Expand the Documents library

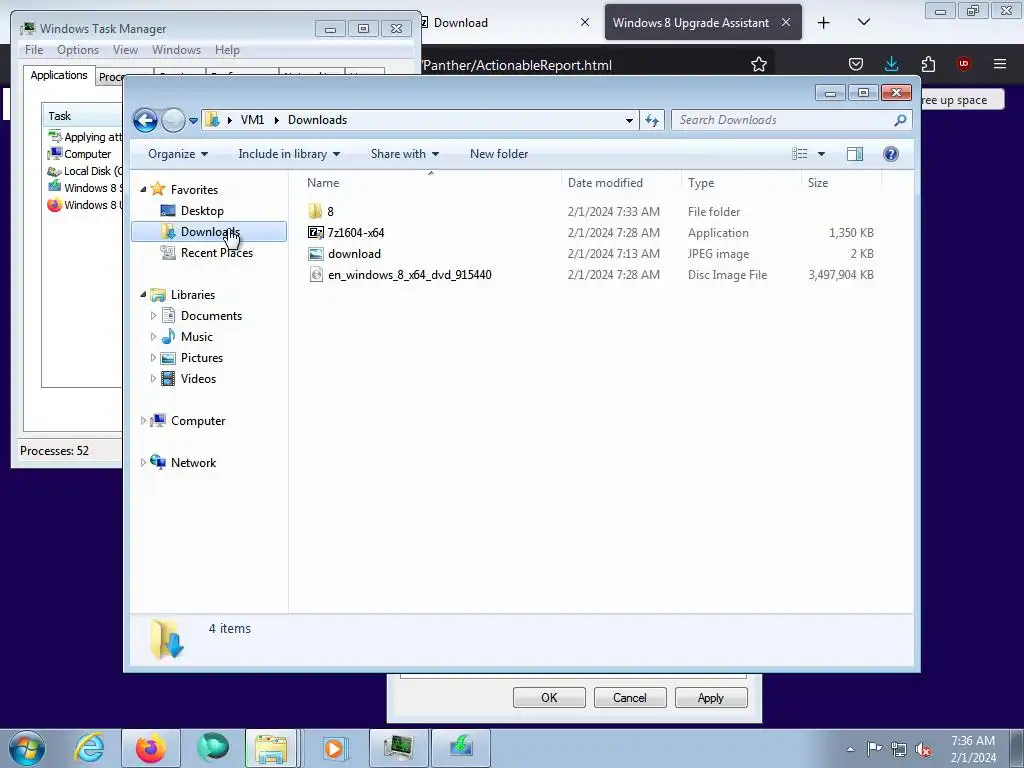pyautogui.click(x=153, y=315)
